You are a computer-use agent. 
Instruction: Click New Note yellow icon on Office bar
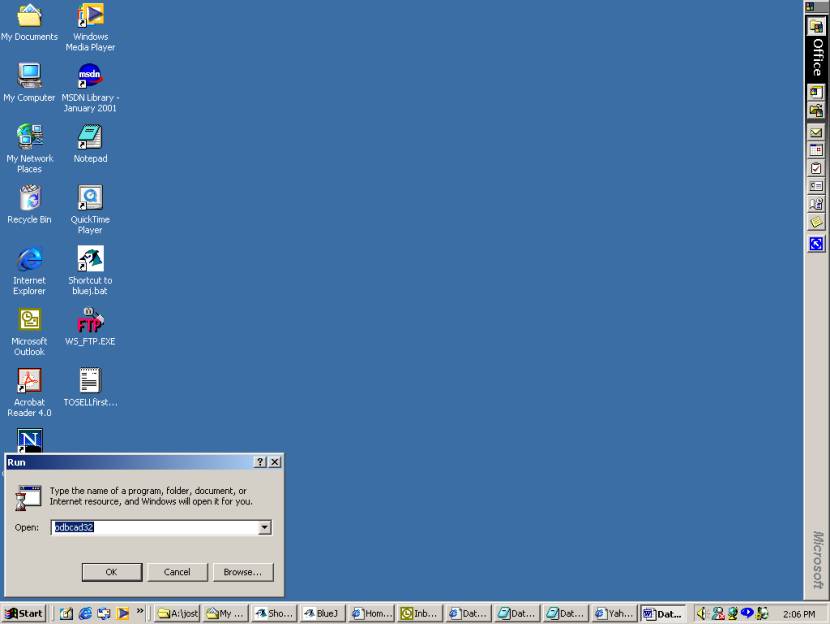[816, 222]
